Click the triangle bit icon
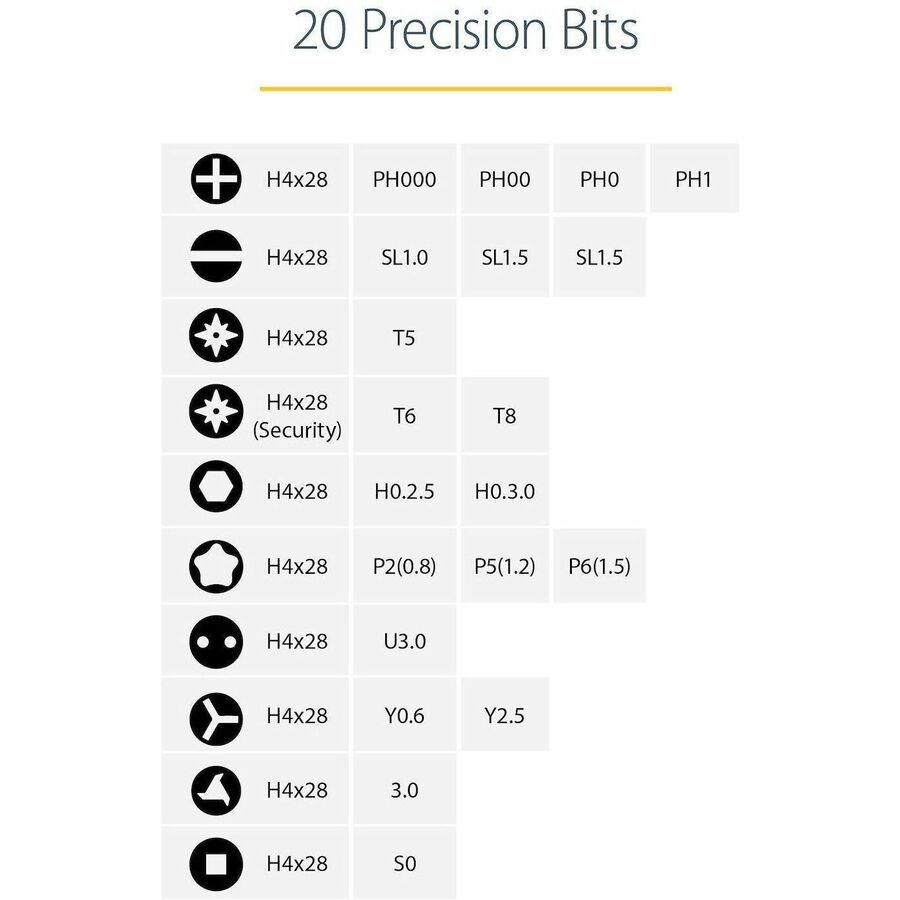 (216, 790)
